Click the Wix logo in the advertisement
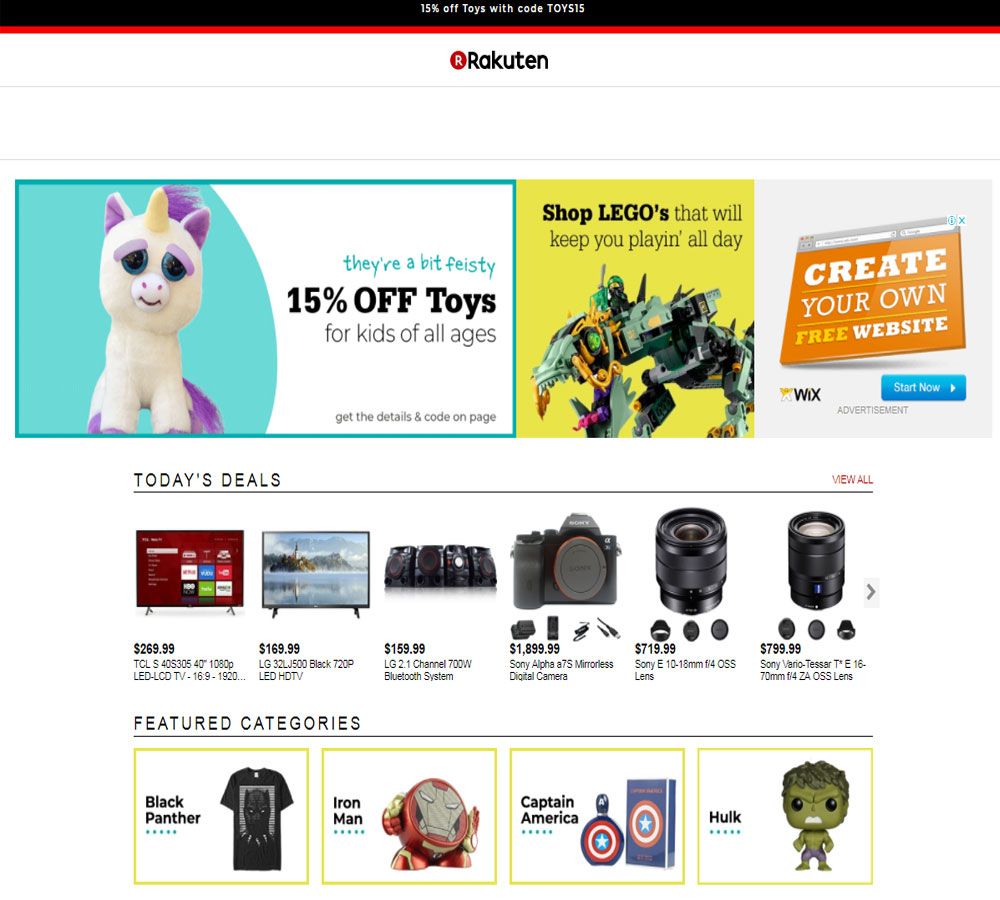Image resolution: width=1000 pixels, height=900 pixels. click(x=800, y=394)
